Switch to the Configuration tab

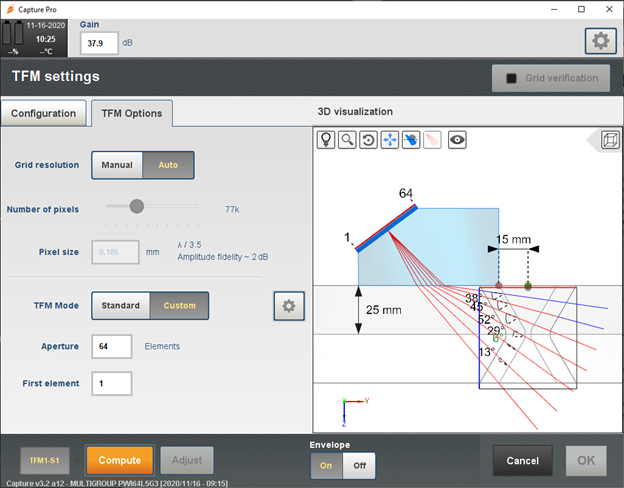tap(43, 113)
